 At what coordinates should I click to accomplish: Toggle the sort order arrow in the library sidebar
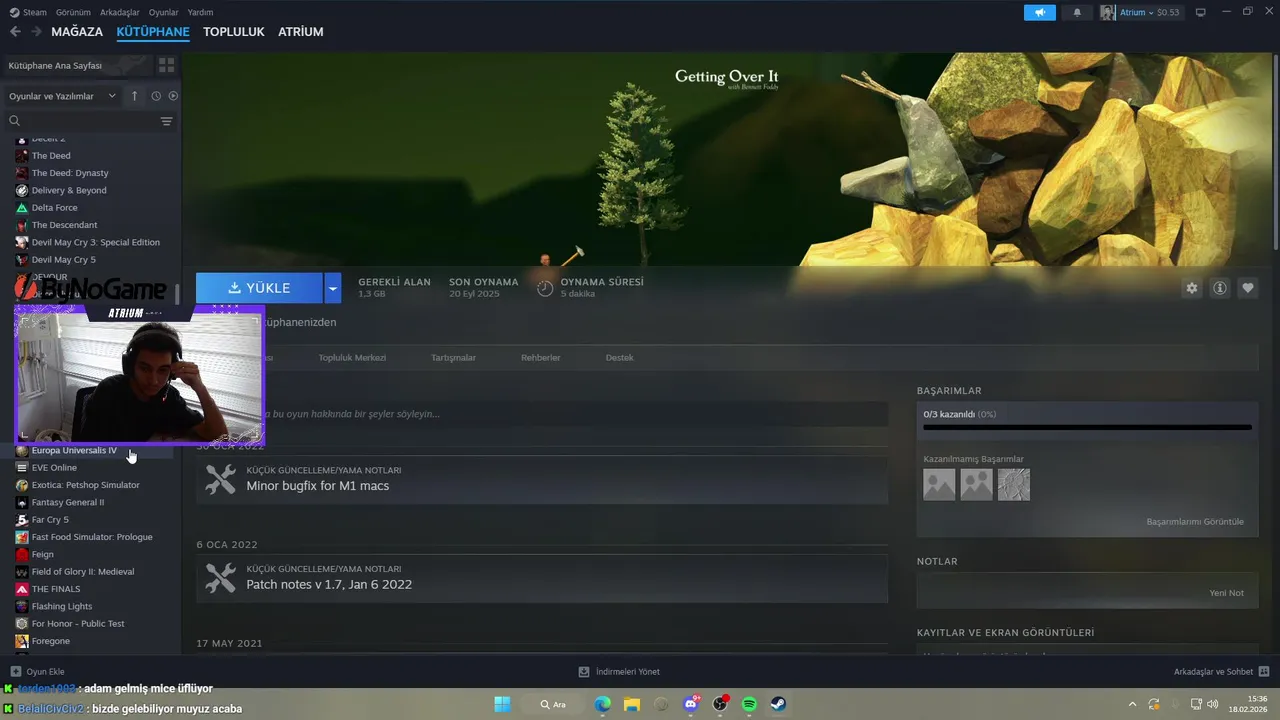(x=134, y=96)
